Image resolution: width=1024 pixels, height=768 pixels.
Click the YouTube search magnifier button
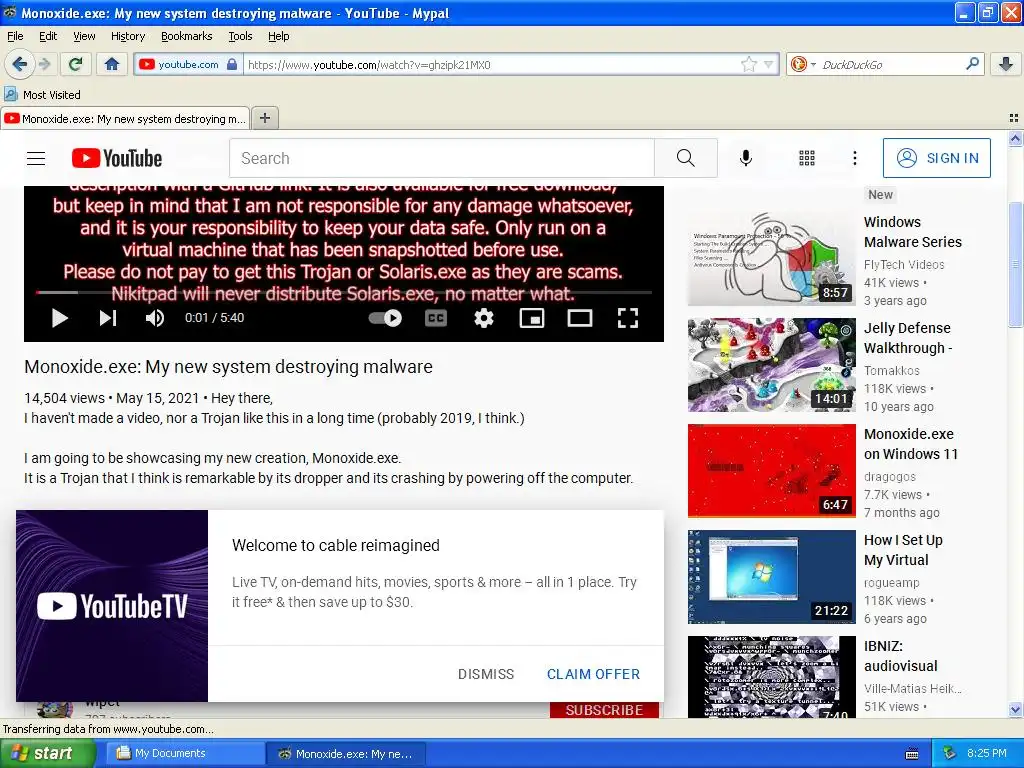pos(686,158)
